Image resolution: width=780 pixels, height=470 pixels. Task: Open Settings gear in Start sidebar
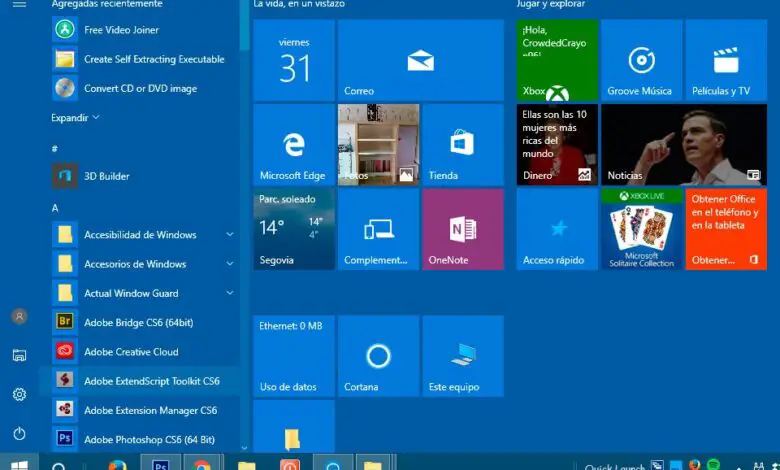coord(19,394)
